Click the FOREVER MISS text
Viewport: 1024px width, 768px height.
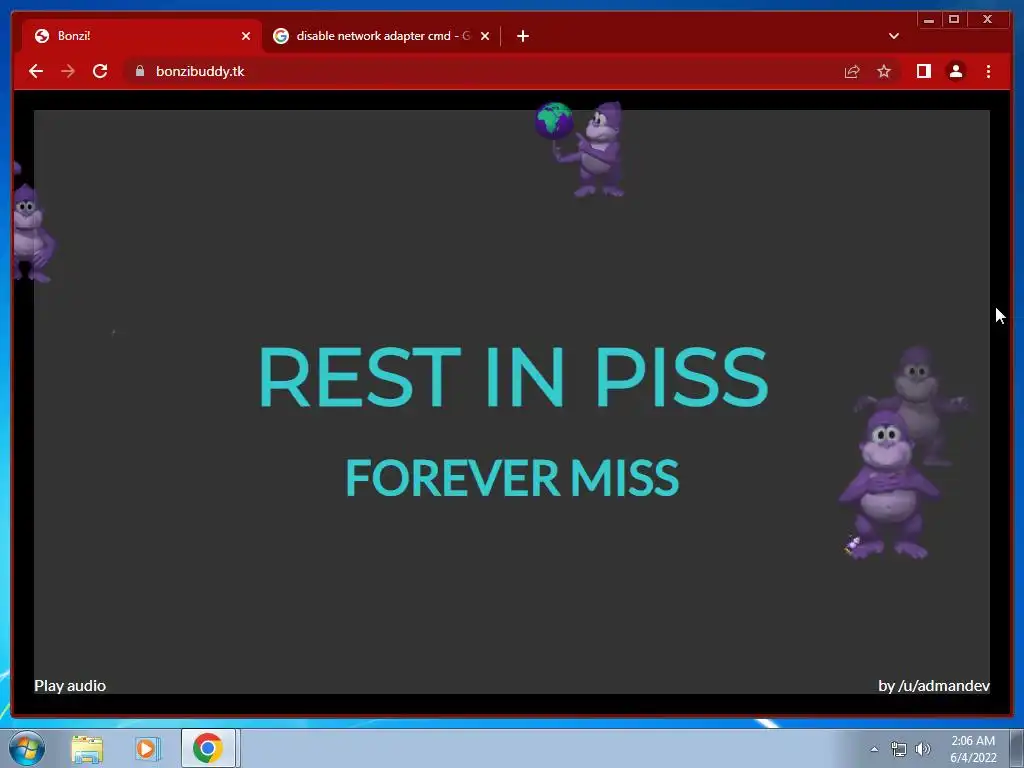[512, 477]
